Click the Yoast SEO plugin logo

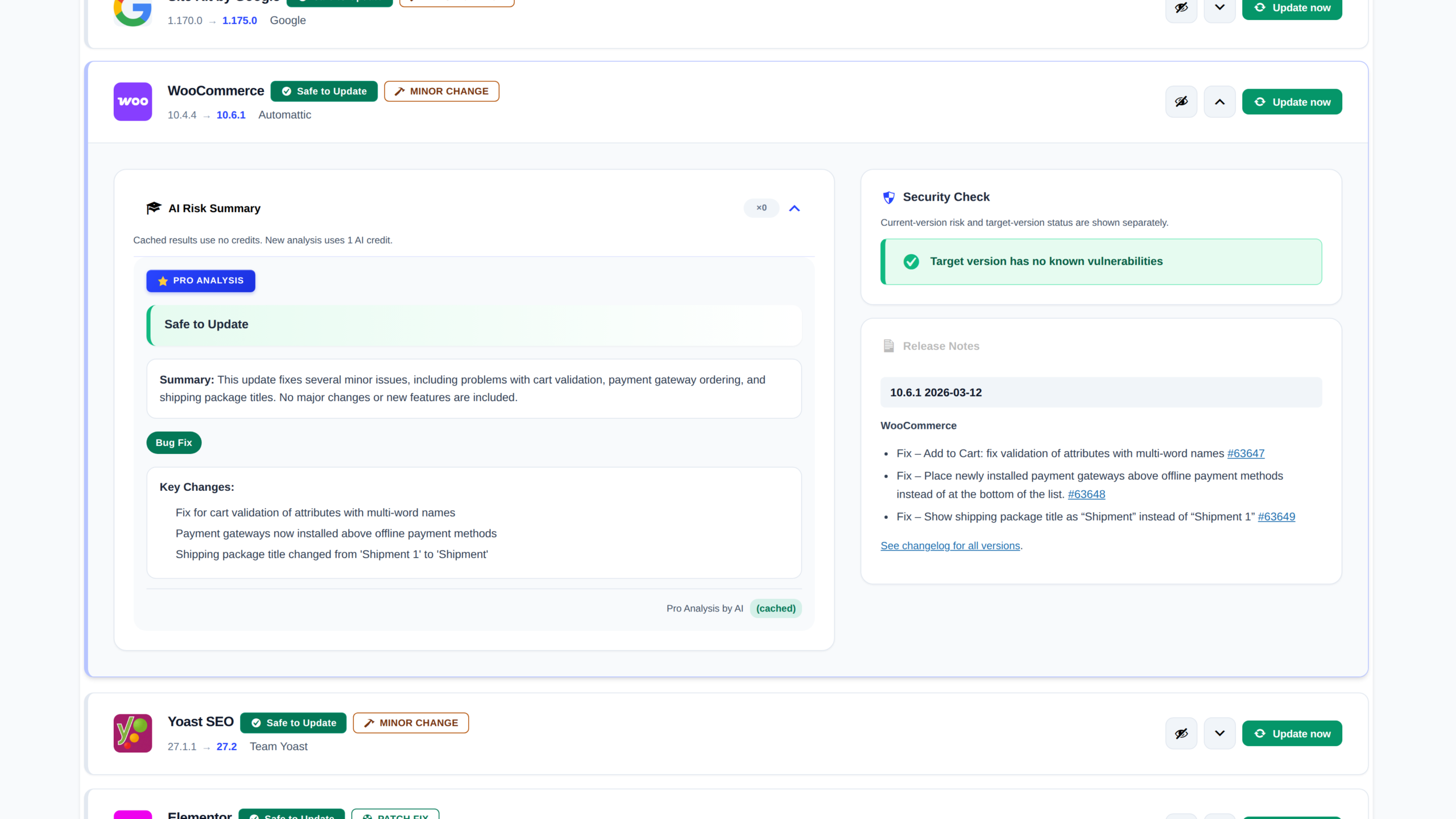click(x=133, y=733)
